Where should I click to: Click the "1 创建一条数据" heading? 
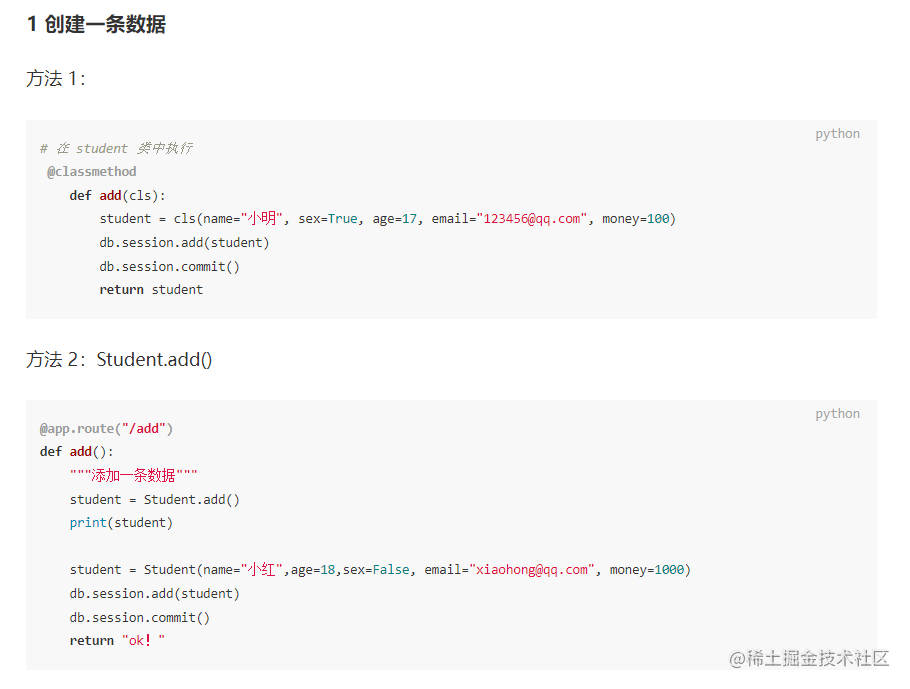96,25
